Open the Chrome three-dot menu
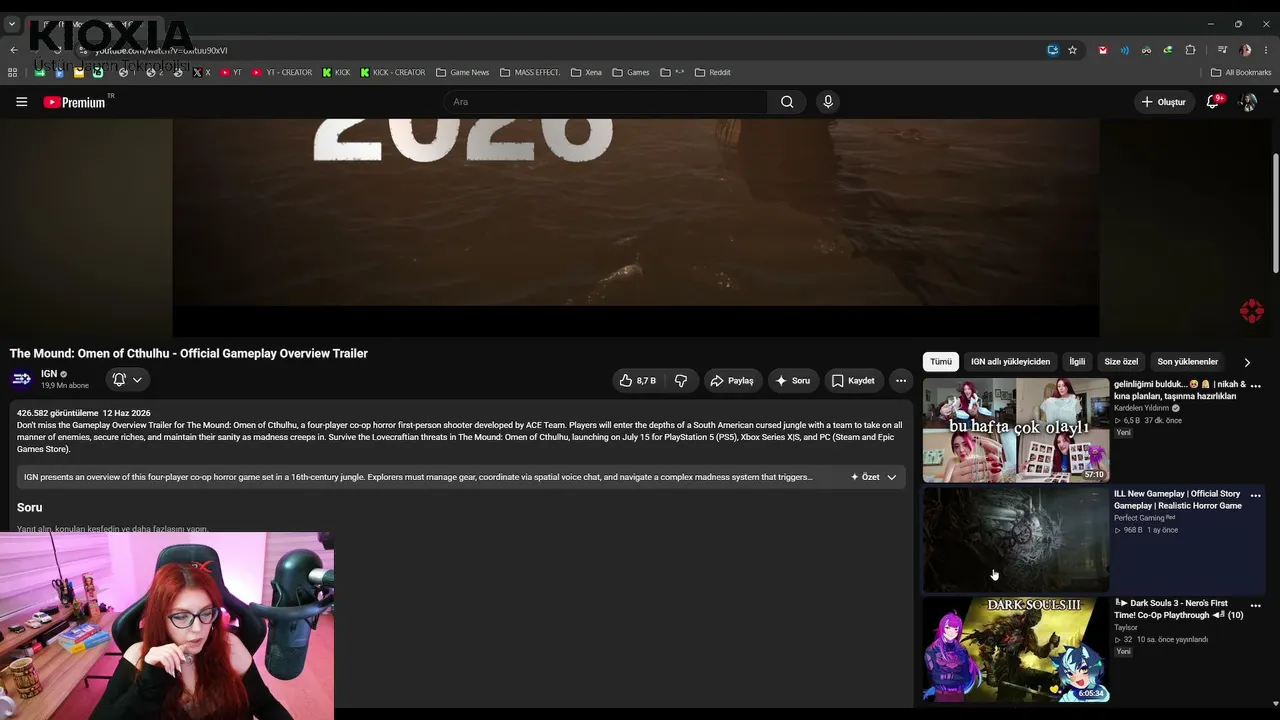 click(x=1266, y=50)
